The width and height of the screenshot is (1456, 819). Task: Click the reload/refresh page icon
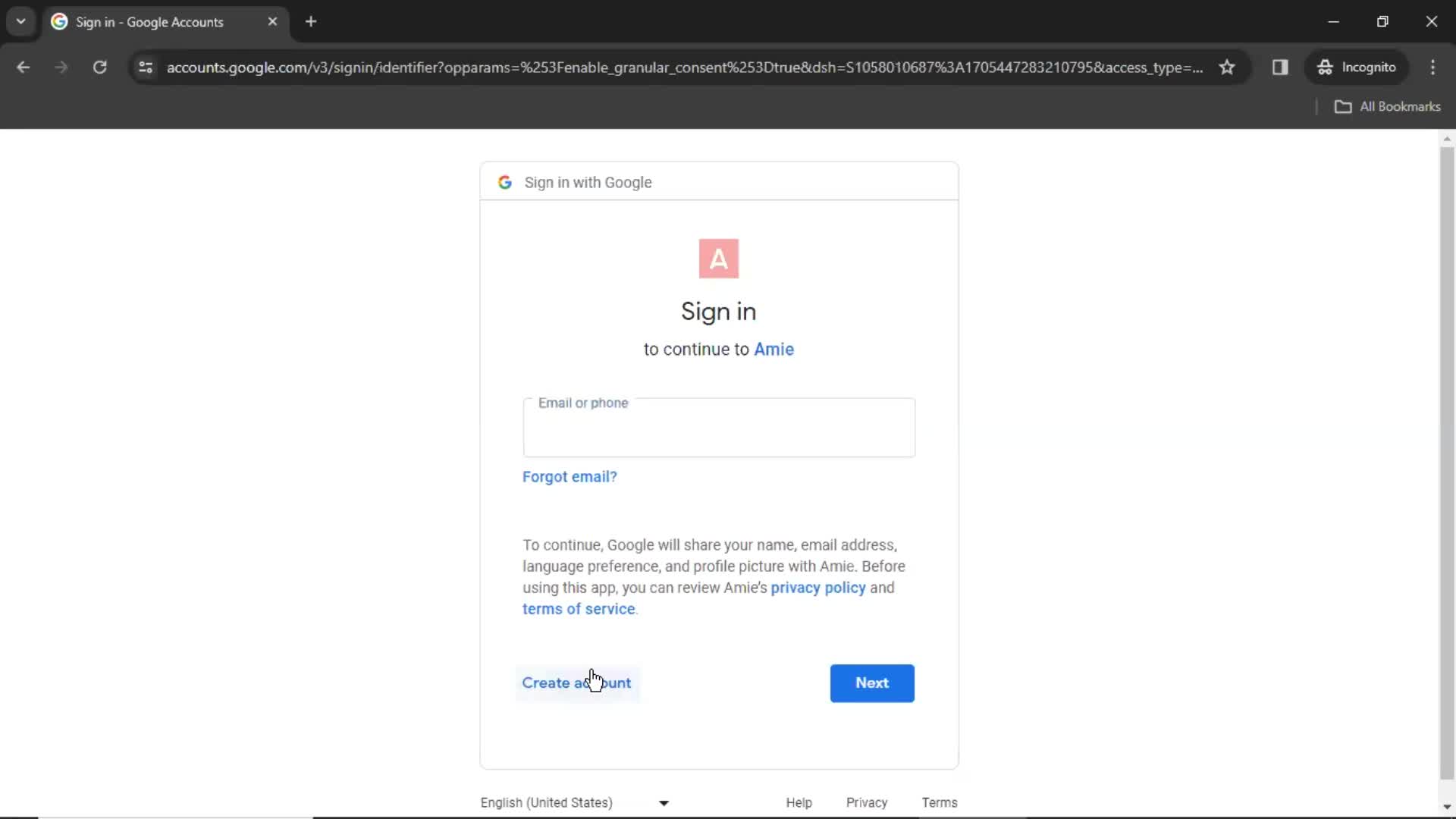point(99,67)
